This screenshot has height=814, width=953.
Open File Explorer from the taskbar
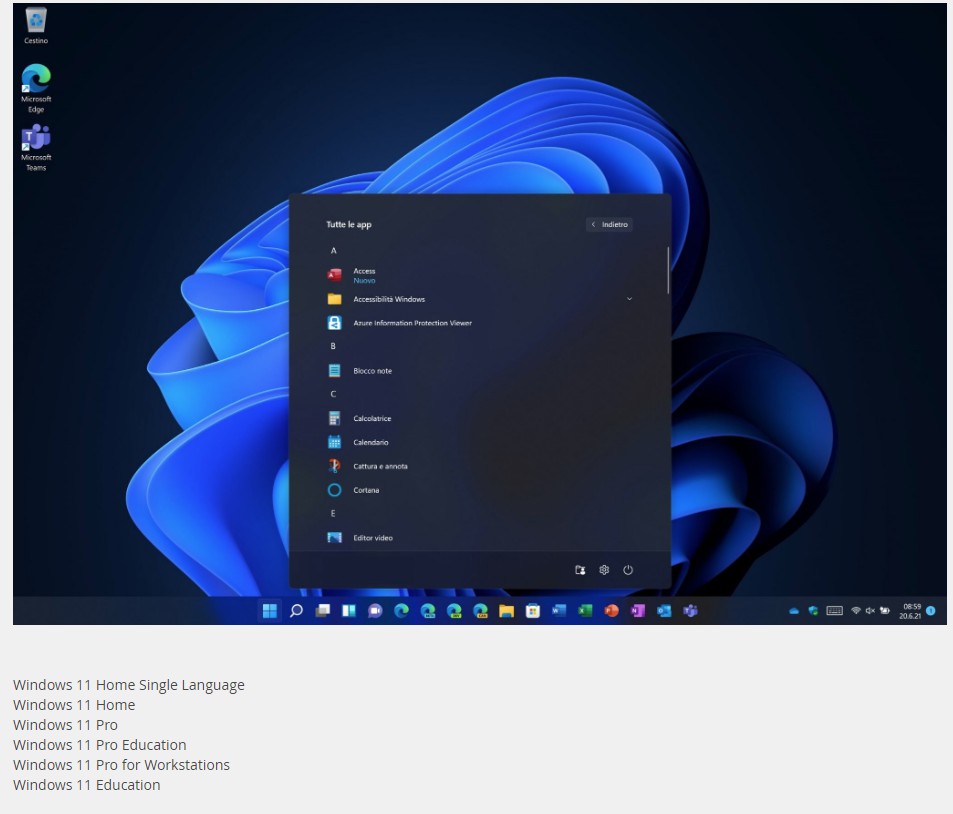point(506,610)
